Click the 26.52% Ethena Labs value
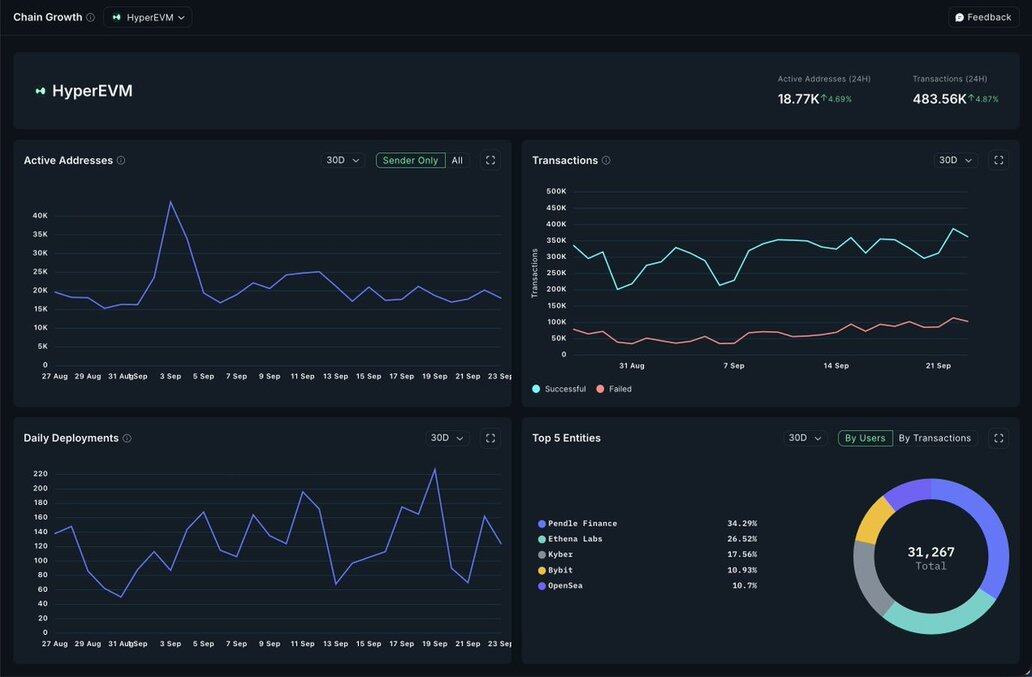Viewport: 1032px width, 677px height. [742, 539]
